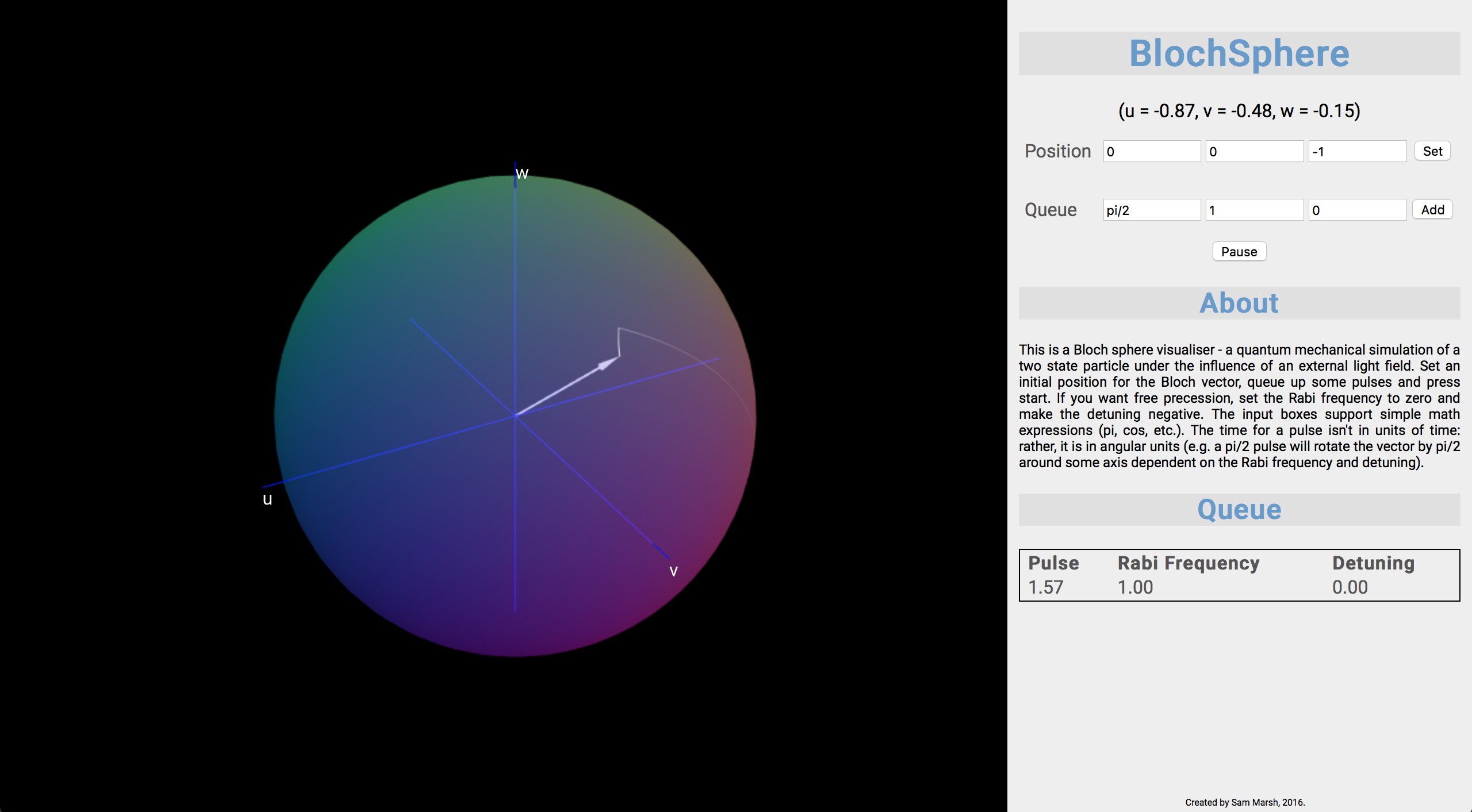Click the queued pulse row value 1.57
This screenshot has height=812, width=1472.
pyautogui.click(x=1045, y=587)
